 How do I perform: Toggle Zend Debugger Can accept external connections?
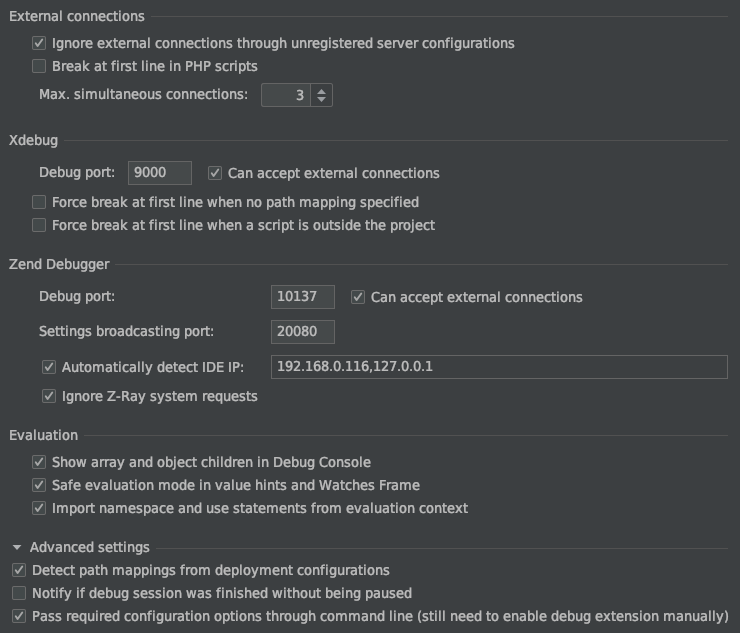[x=358, y=297]
